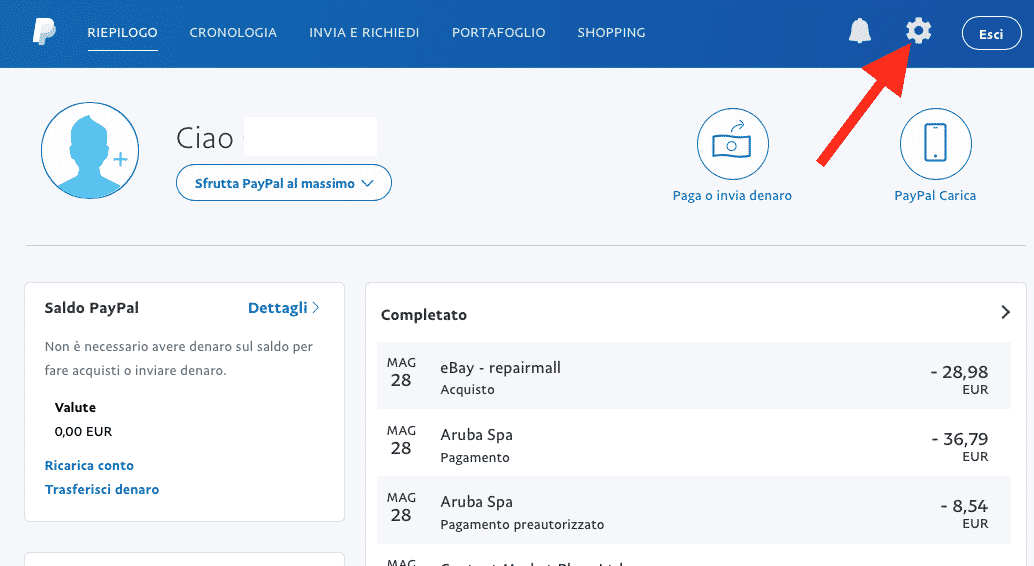Image resolution: width=1034 pixels, height=566 pixels.
Task: Click the PayPal Carica phone icon
Action: 935,144
